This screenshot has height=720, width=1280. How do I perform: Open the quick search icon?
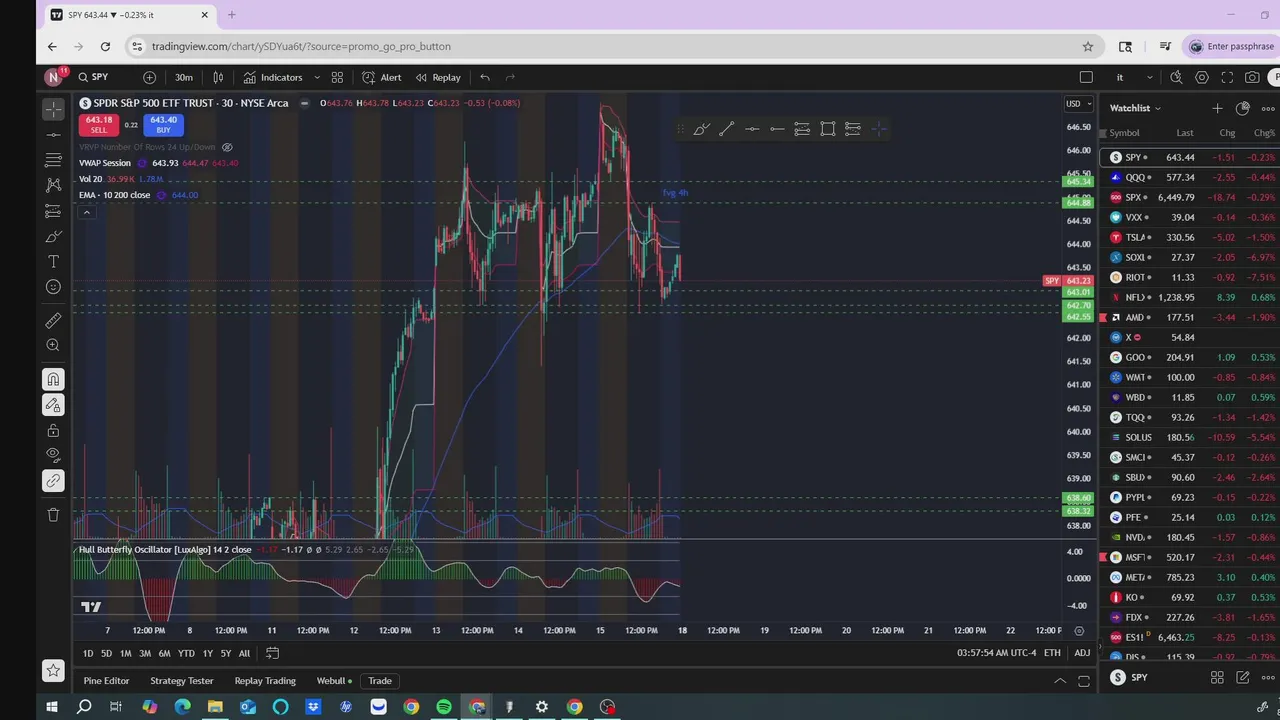click(x=1176, y=77)
